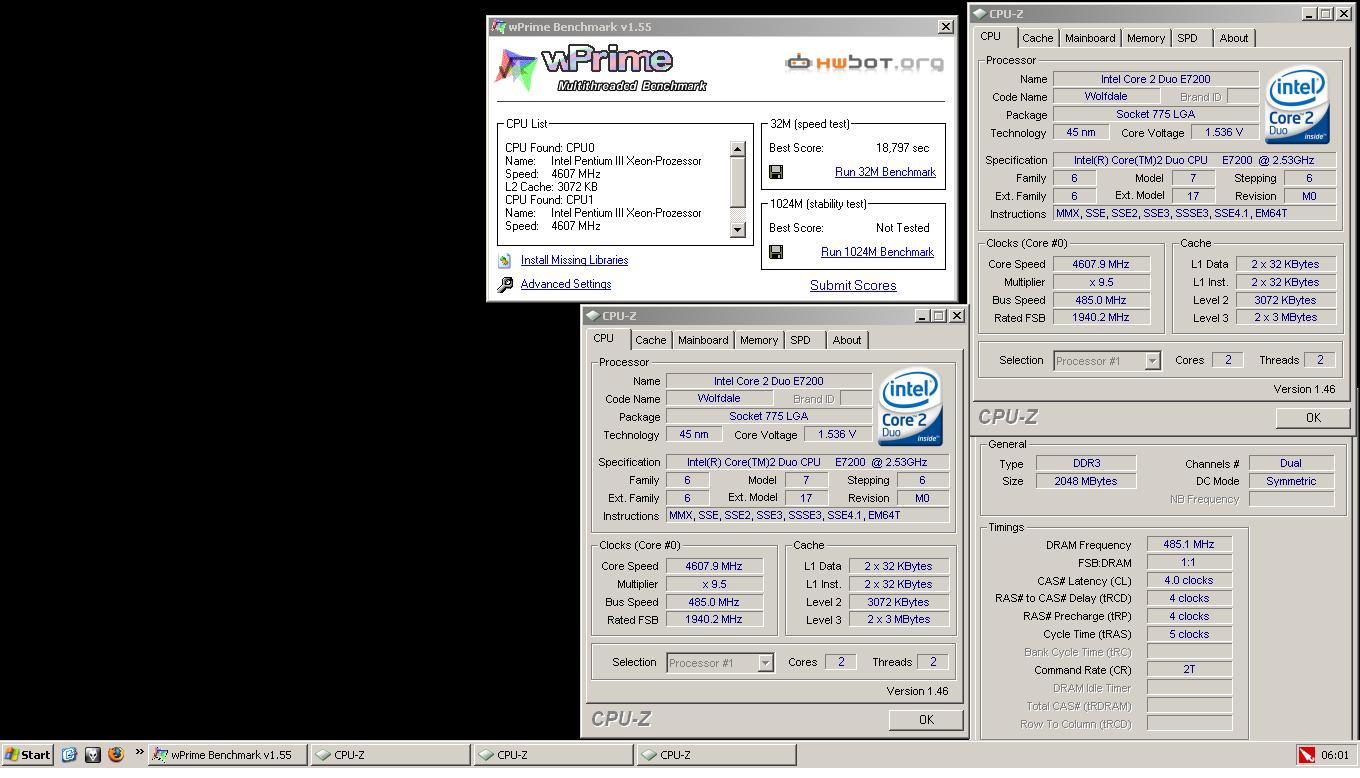Open Memory tab in CPU-Z right of wPrime

tap(1146, 39)
